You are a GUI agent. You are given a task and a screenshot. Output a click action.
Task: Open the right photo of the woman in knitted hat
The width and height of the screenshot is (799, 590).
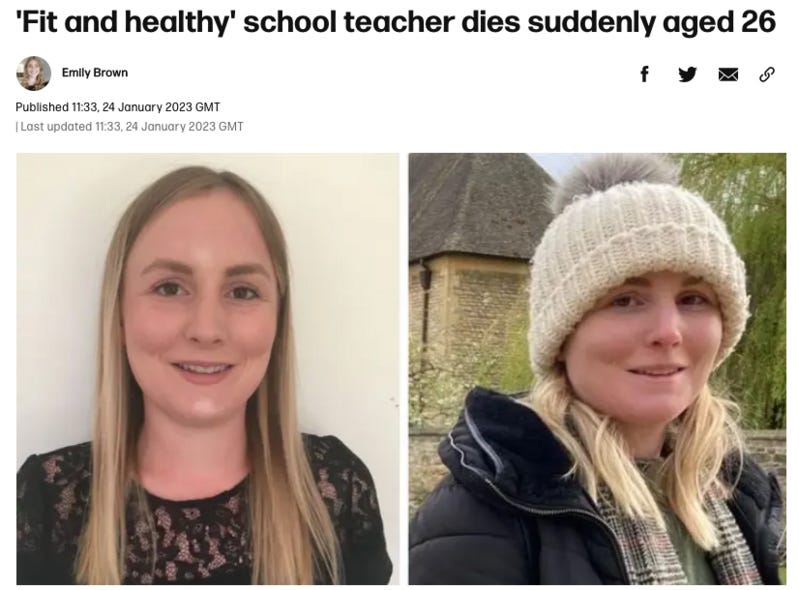(x=597, y=368)
